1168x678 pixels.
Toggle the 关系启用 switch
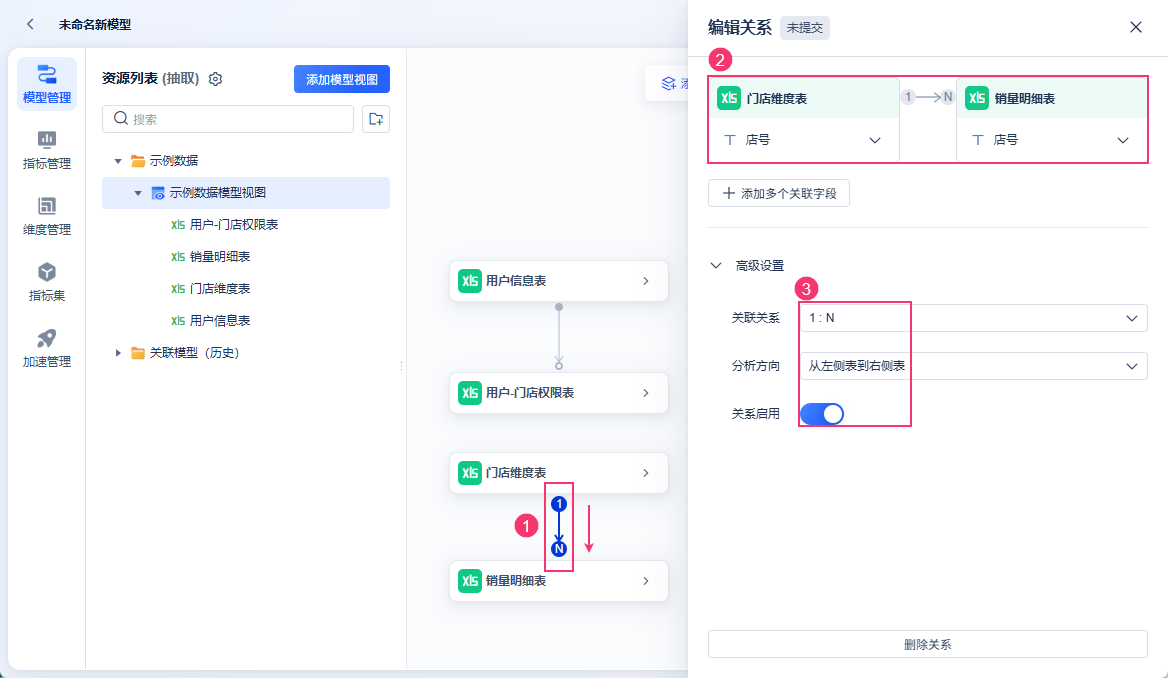pyautogui.click(x=822, y=413)
